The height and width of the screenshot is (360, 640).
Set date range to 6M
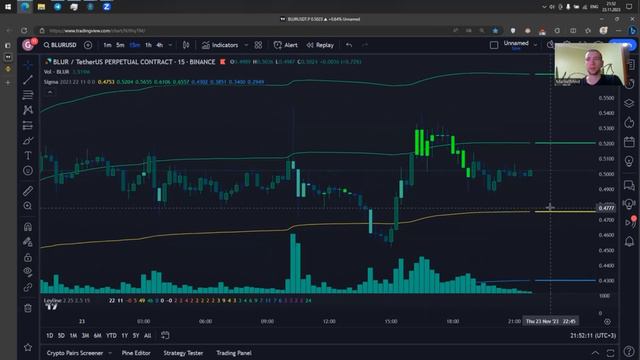pos(98,336)
